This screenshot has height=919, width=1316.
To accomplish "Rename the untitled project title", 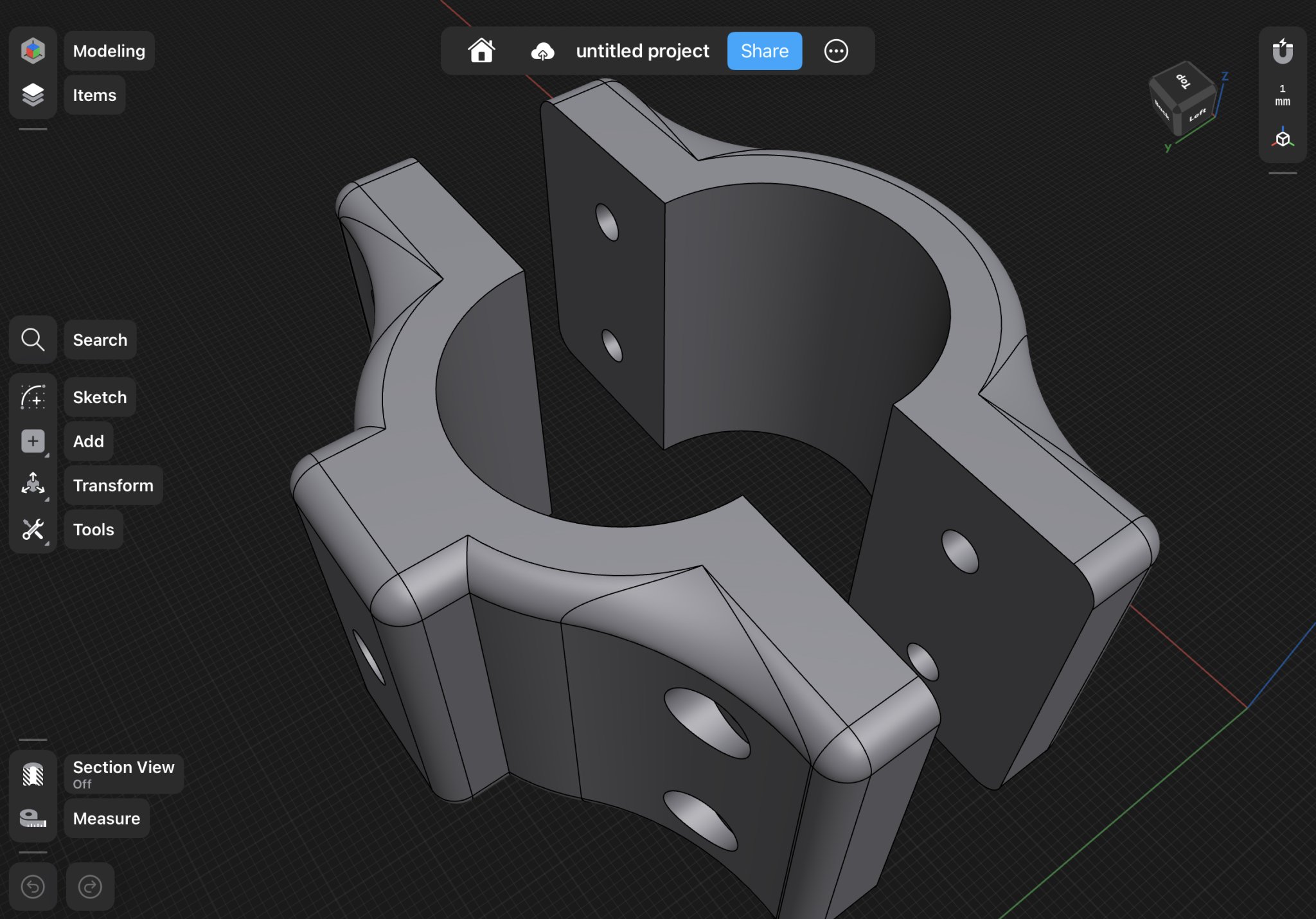I will (642, 51).
